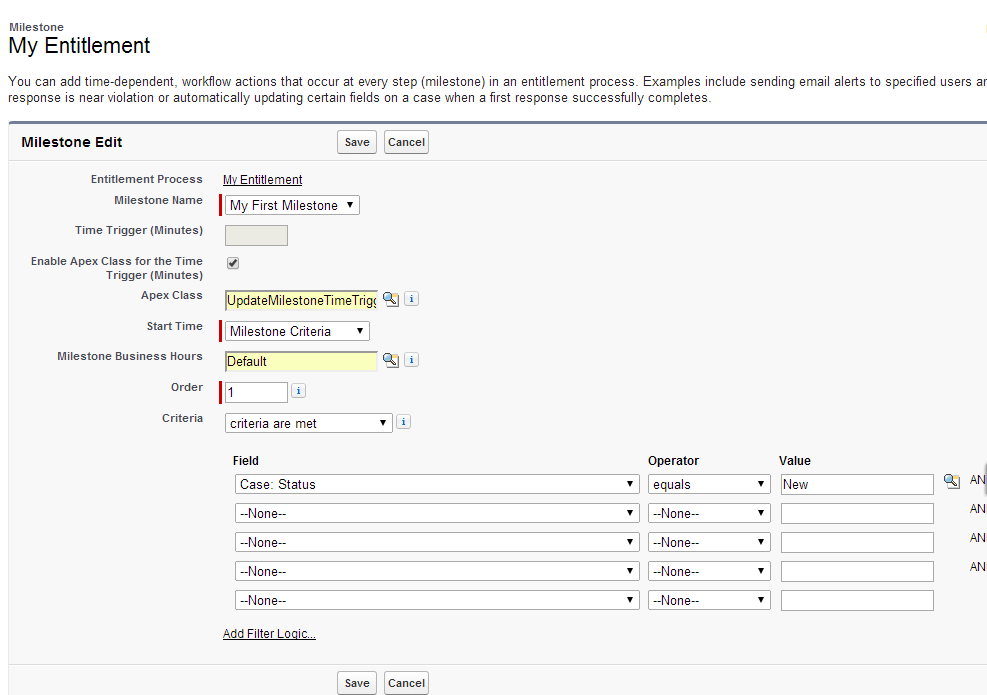
Task: Click the fifth row Value field
Action: [x=857, y=600]
